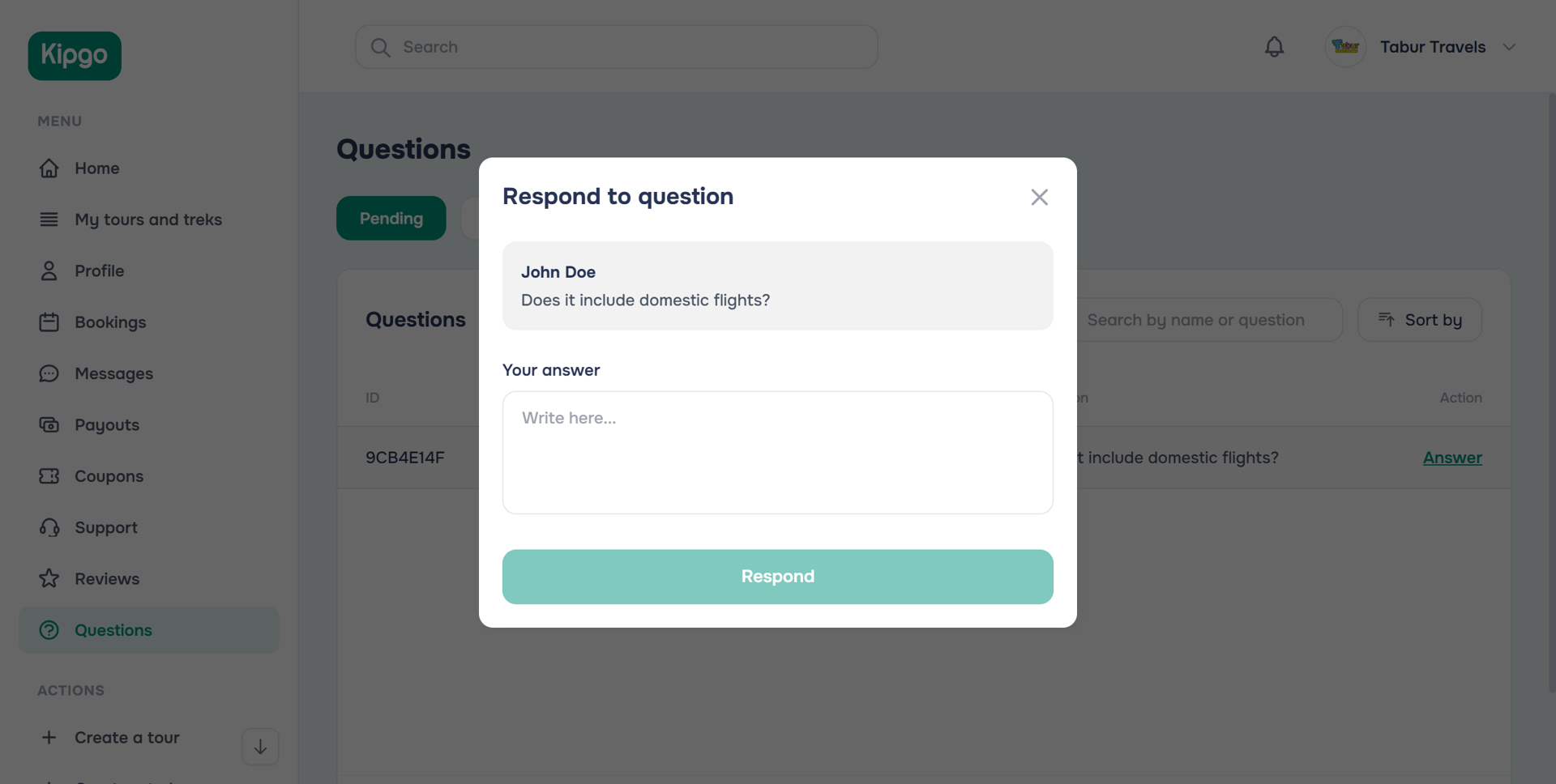Click the Tabur Travels avatar thumbnail

click(1344, 46)
